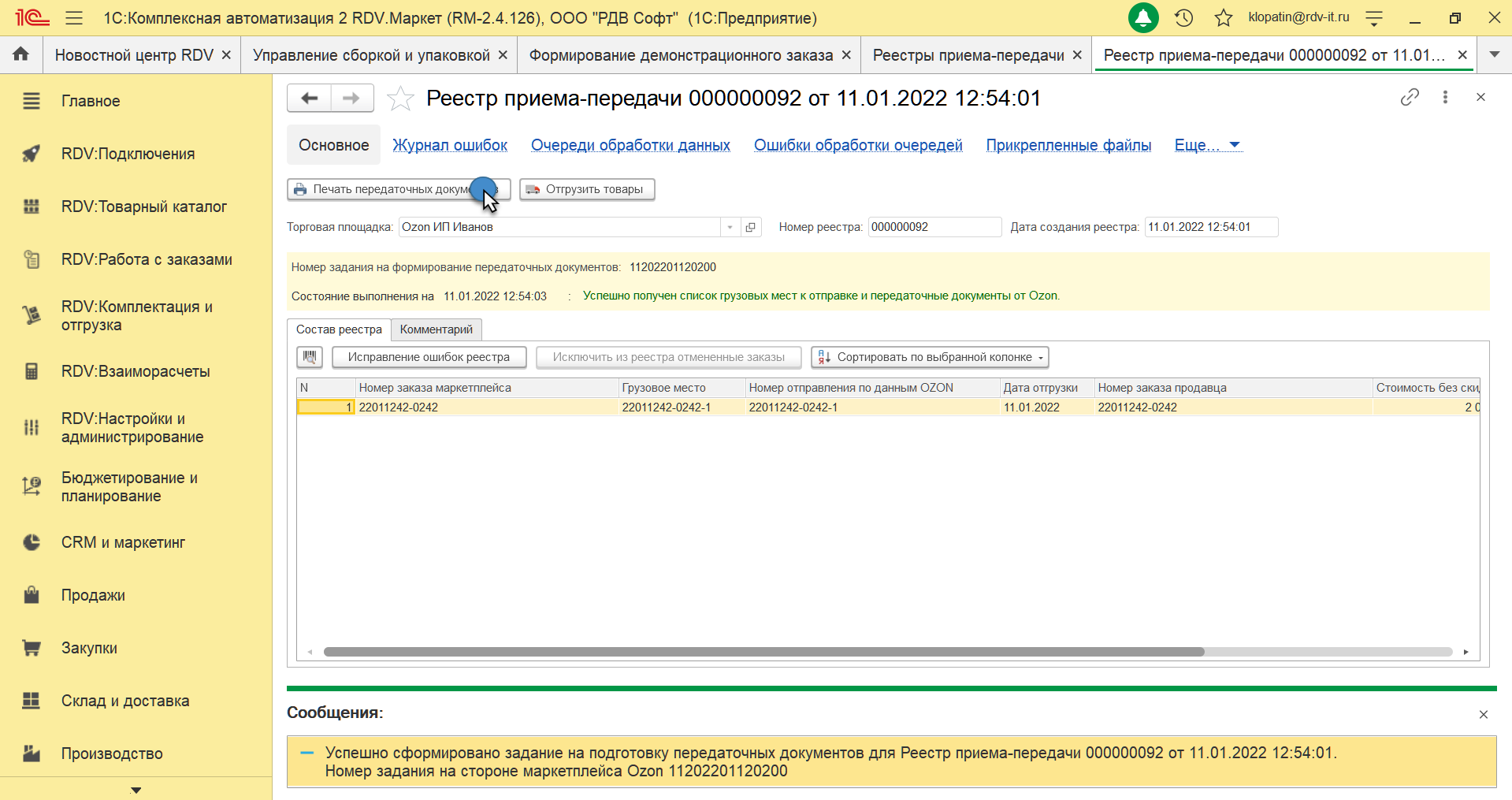Copy link to this document
The height and width of the screenshot is (800, 1512).
coord(1410,97)
